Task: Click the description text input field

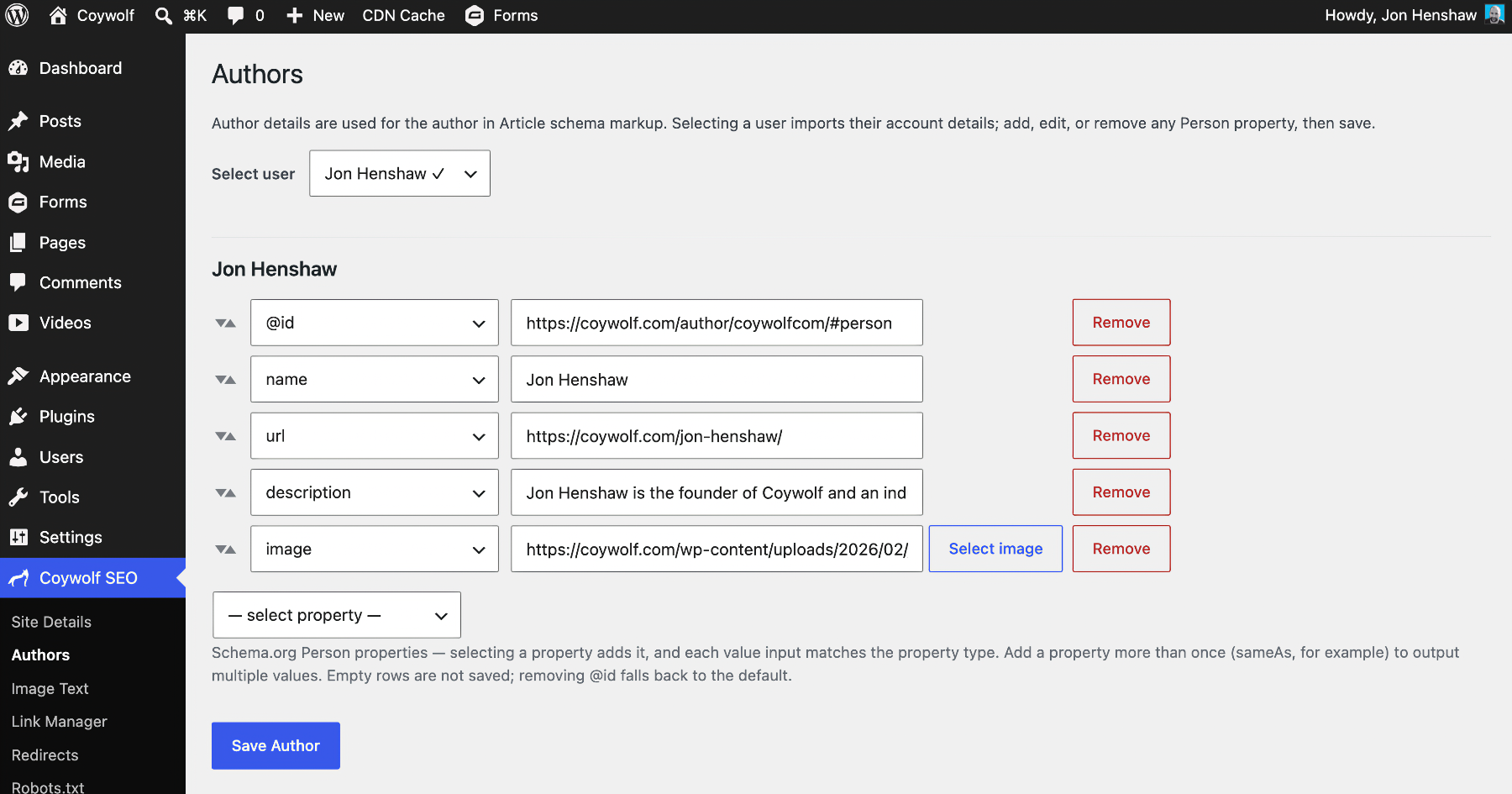Action: (717, 492)
